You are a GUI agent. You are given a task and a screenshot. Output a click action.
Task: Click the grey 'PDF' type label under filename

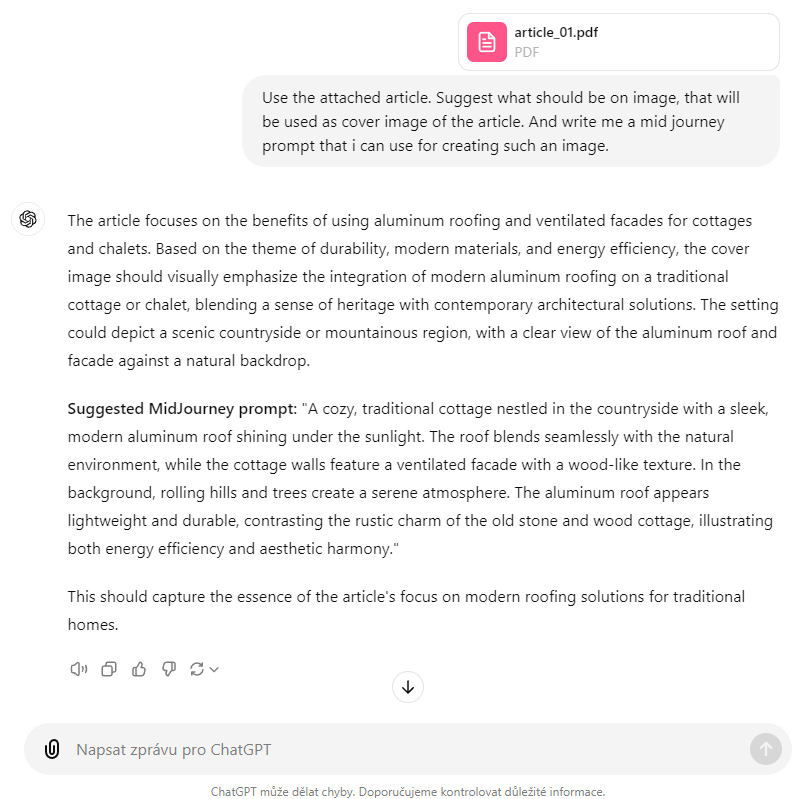click(x=526, y=52)
